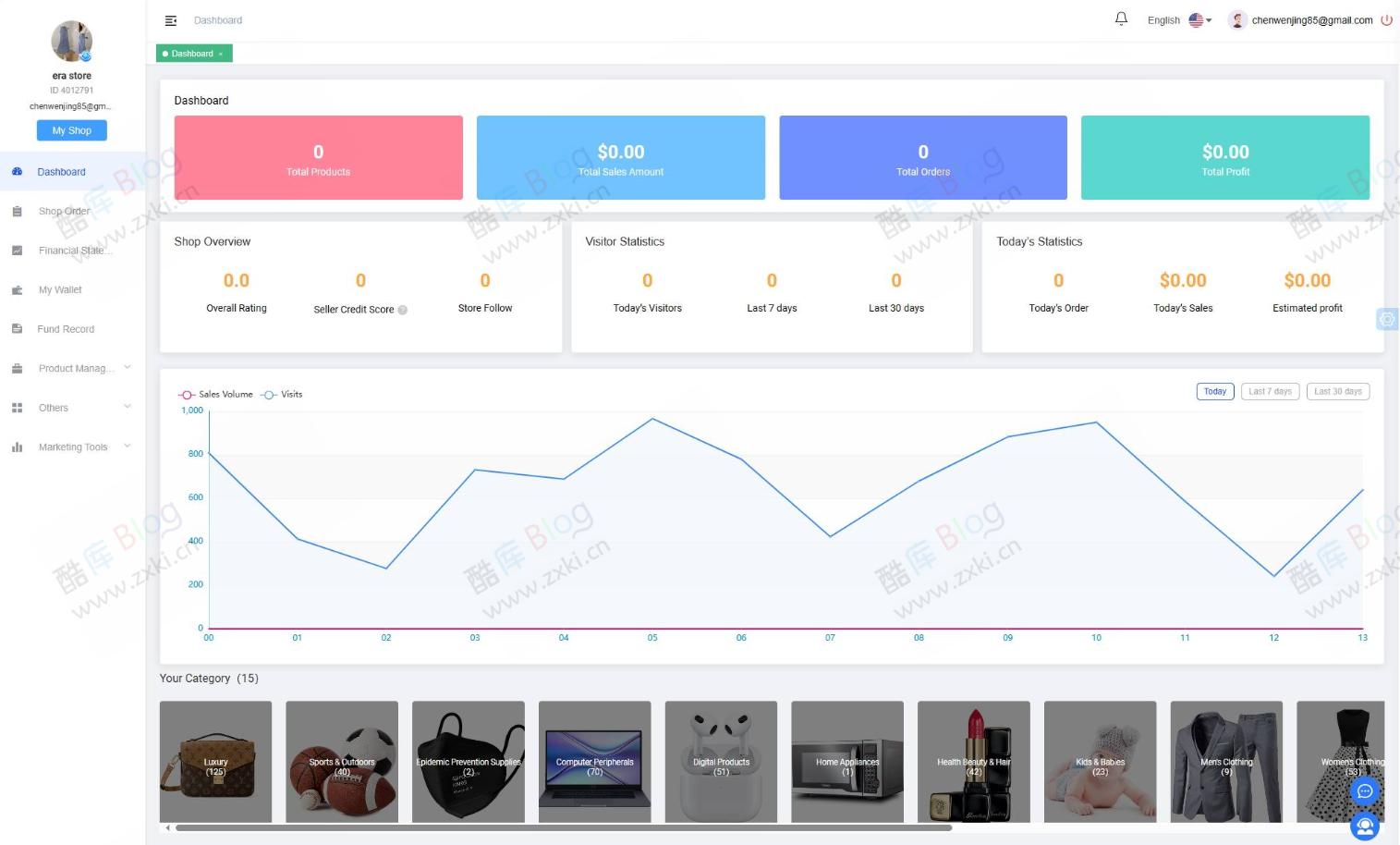Viewport: 1400px width, 845px height.
Task: Click the logout power icon
Action: [x=1387, y=19]
